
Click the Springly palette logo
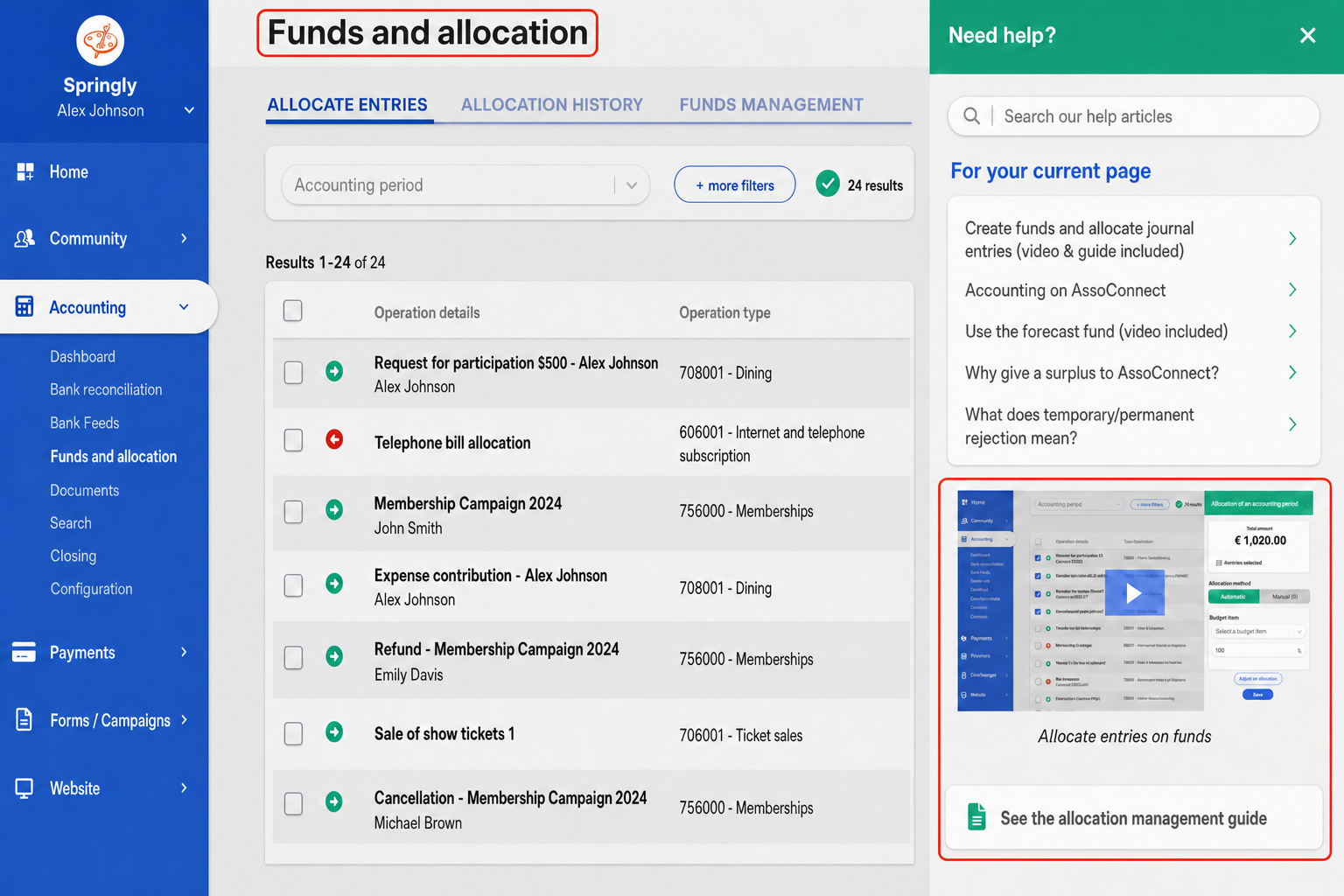(100, 40)
